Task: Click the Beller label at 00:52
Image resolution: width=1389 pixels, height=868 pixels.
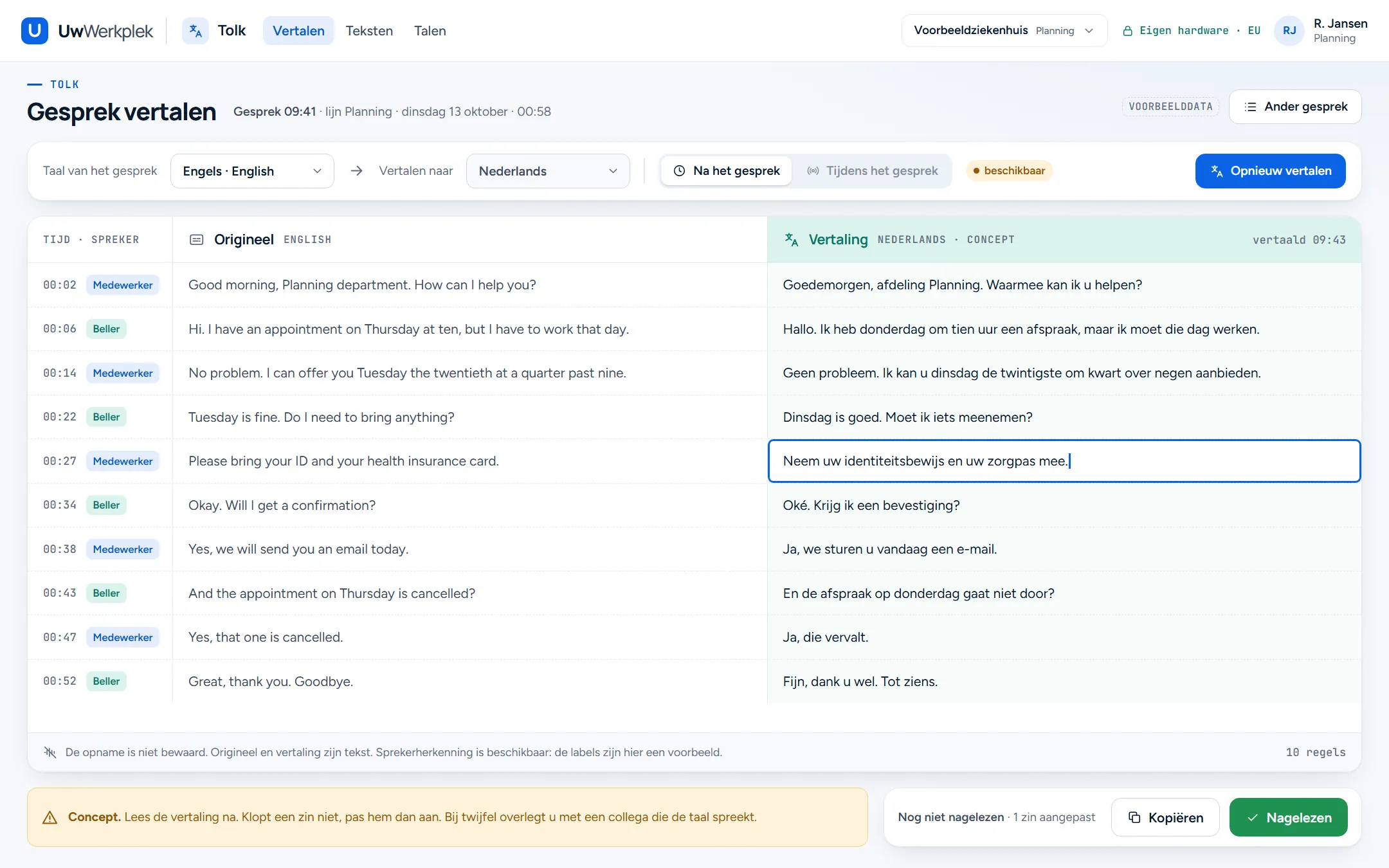Action: 106,682
